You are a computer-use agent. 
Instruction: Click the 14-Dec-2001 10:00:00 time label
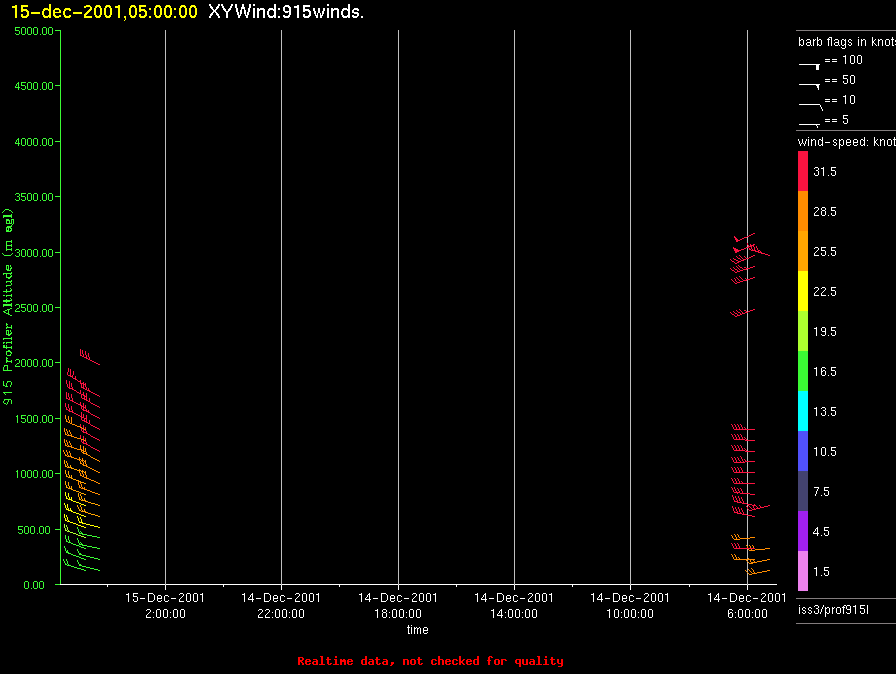pos(630,605)
